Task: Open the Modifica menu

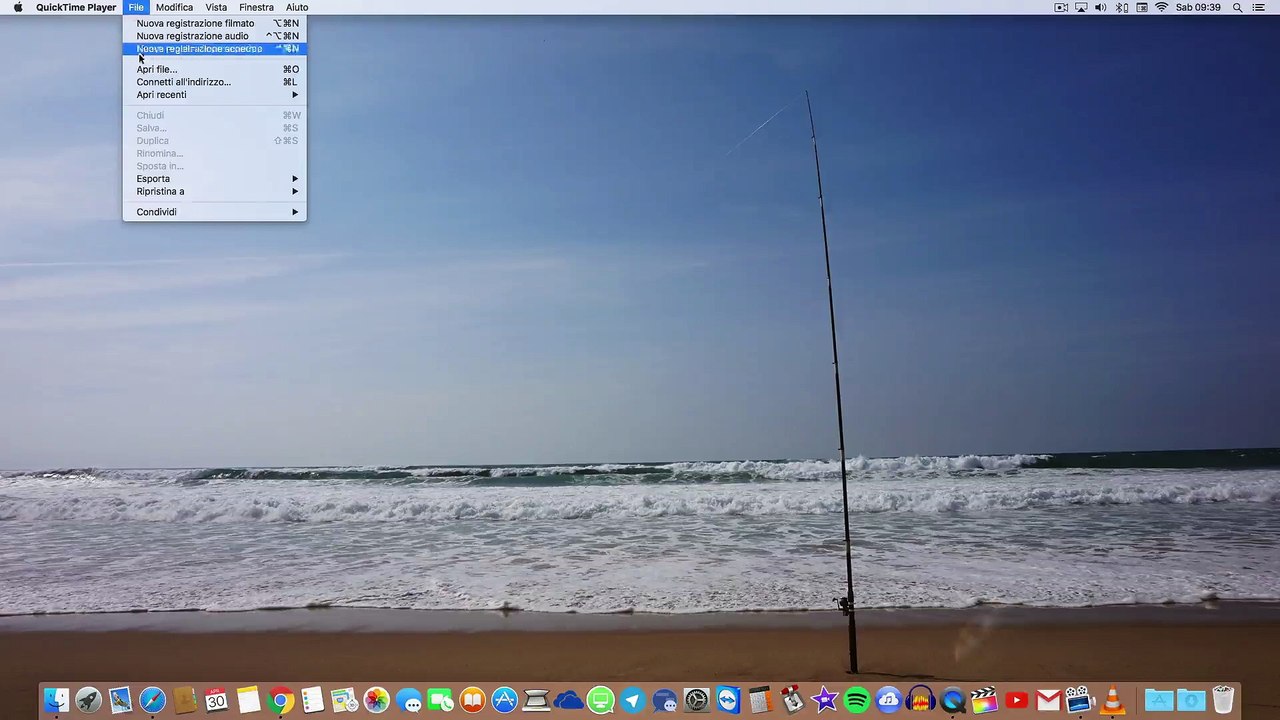Action: [174, 7]
